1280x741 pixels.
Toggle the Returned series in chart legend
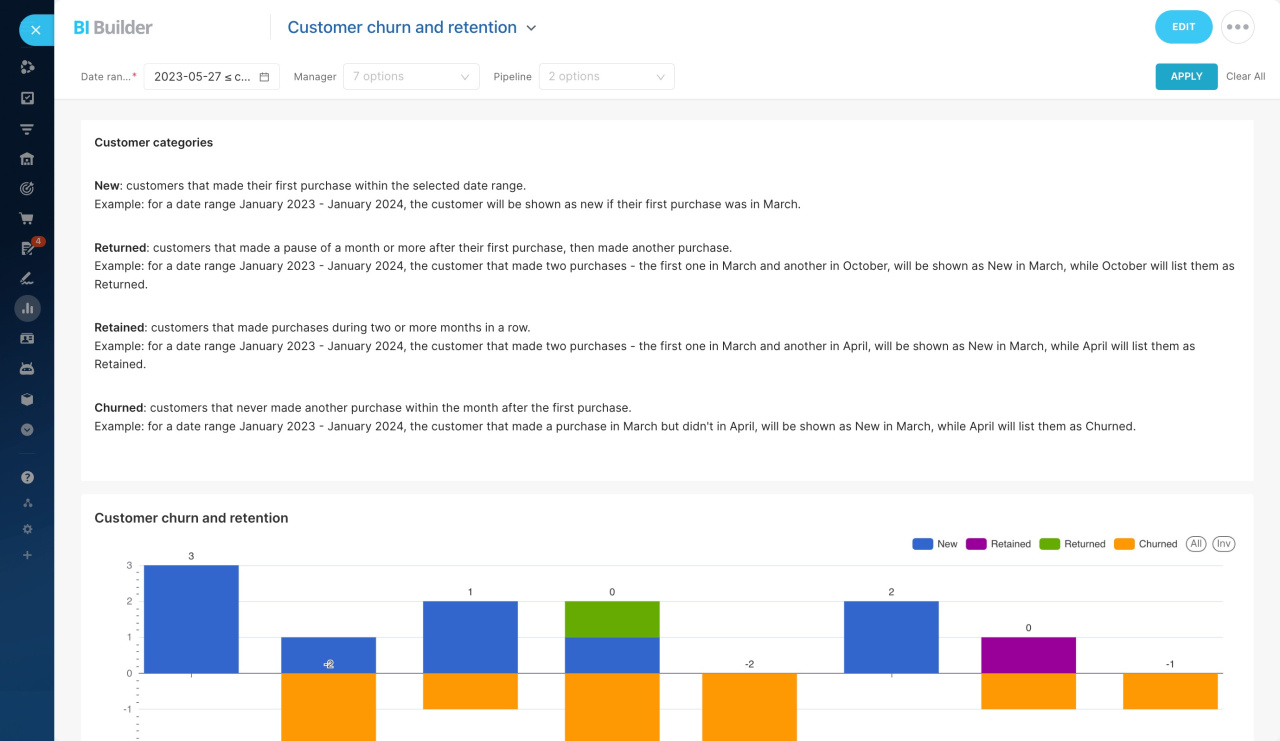point(1072,544)
